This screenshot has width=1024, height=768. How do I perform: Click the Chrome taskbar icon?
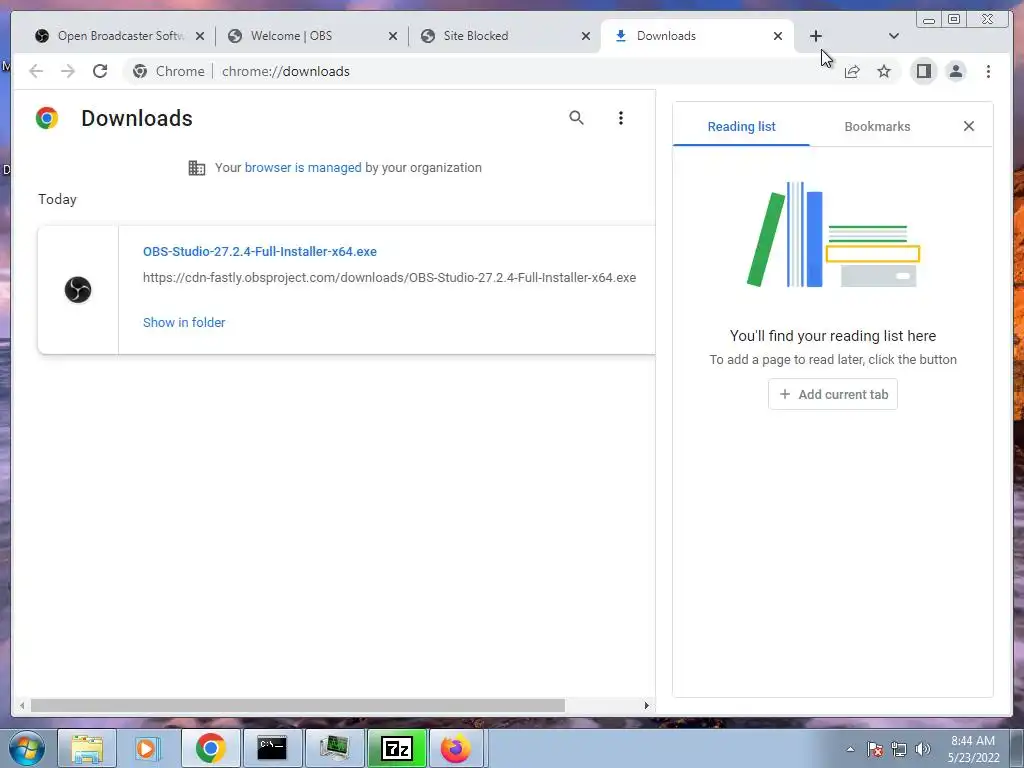click(210, 748)
